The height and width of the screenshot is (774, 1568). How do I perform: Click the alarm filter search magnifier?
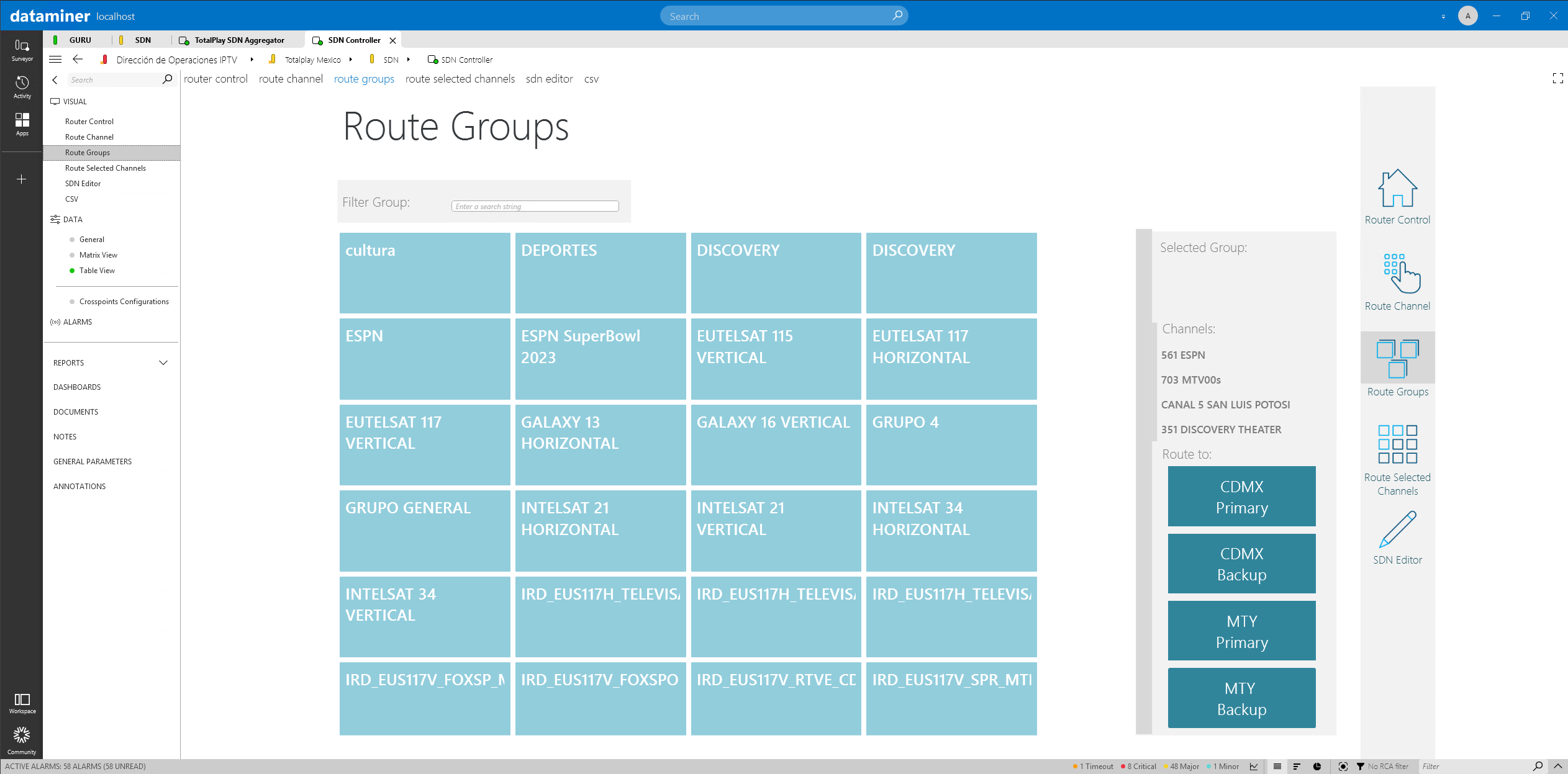(x=1538, y=767)
